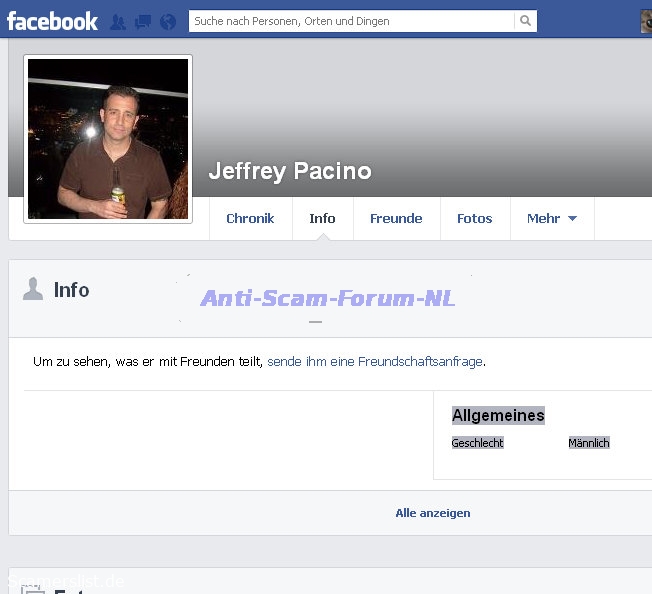This screenshot has width=652, height=594.
Task: Click the search magnifier button
Action: click(x=525, y=21)
